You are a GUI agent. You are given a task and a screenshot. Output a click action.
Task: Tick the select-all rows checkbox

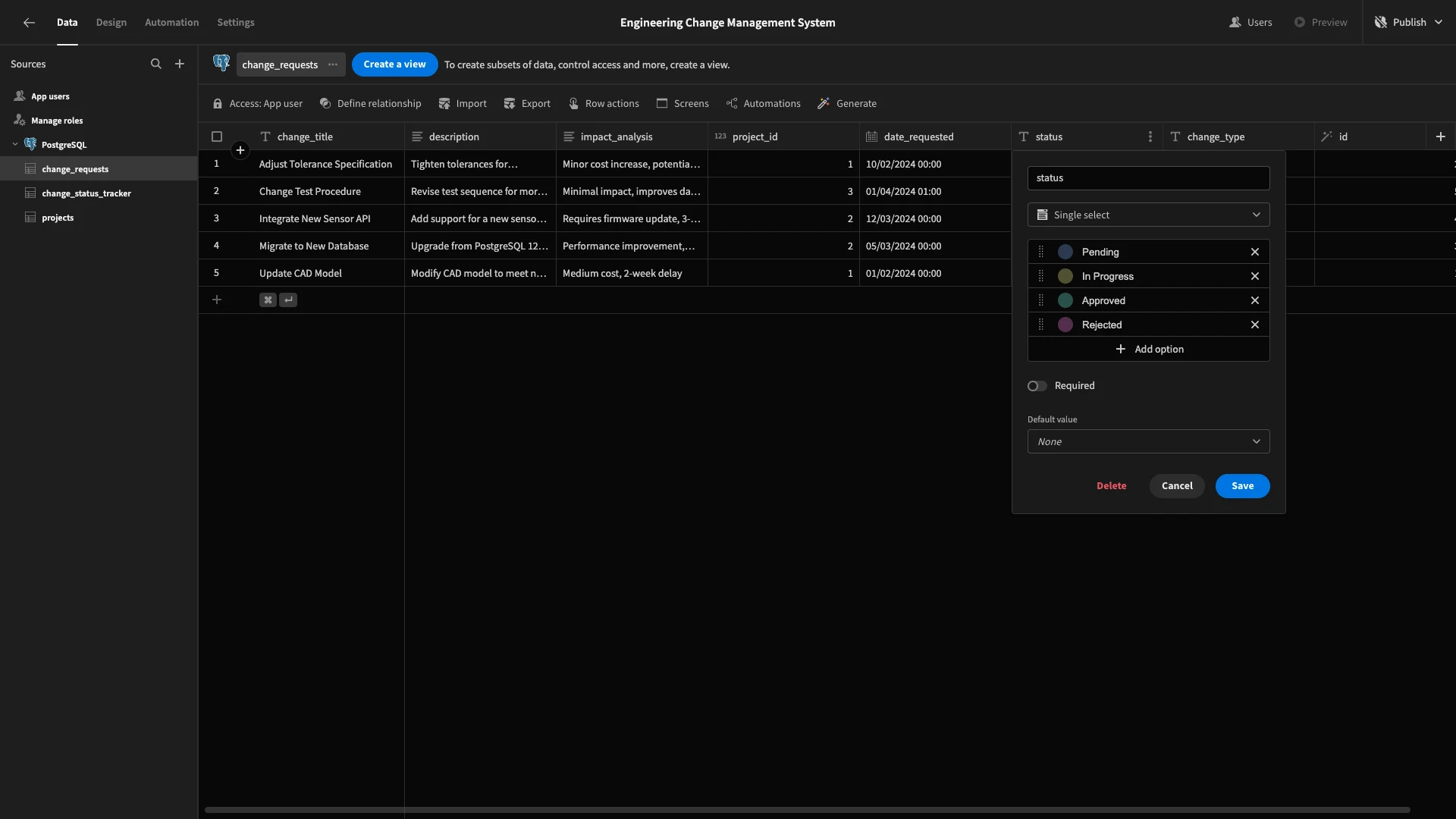click(217, 136)
